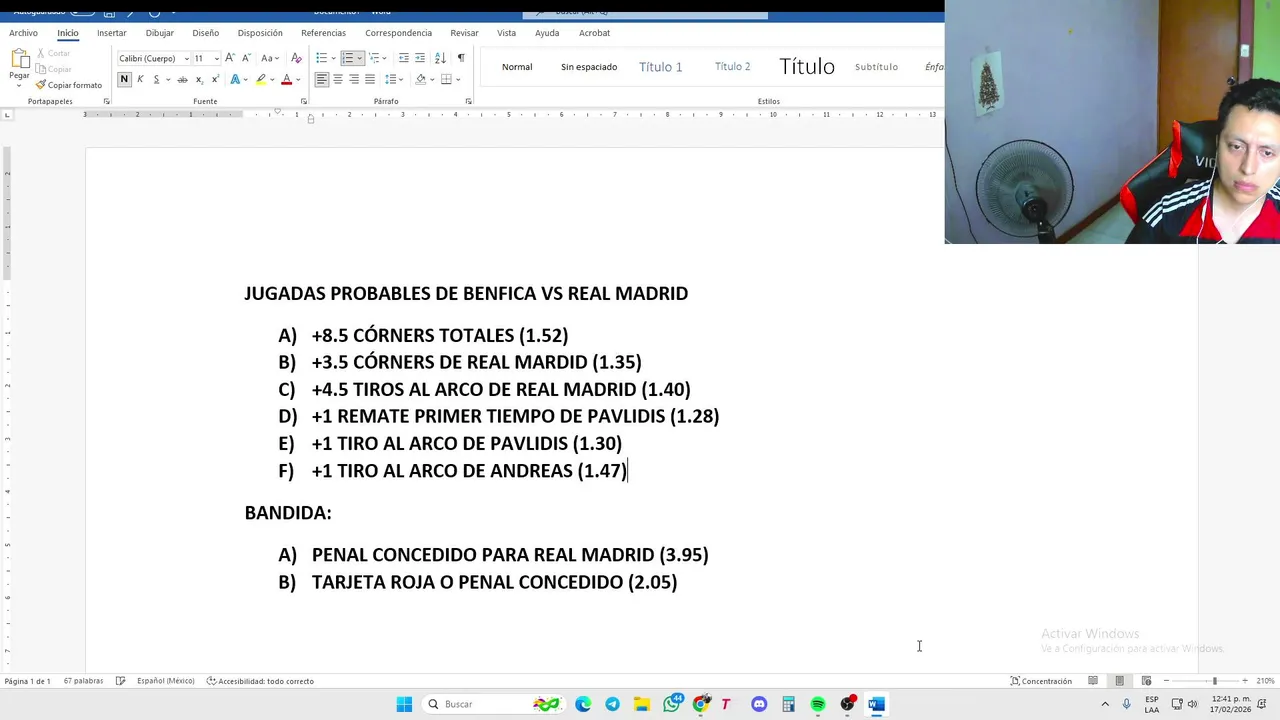Viewport: 1280px width, 720px height.
Task: Switch to the Referencias tab
Action: [323, 33]
